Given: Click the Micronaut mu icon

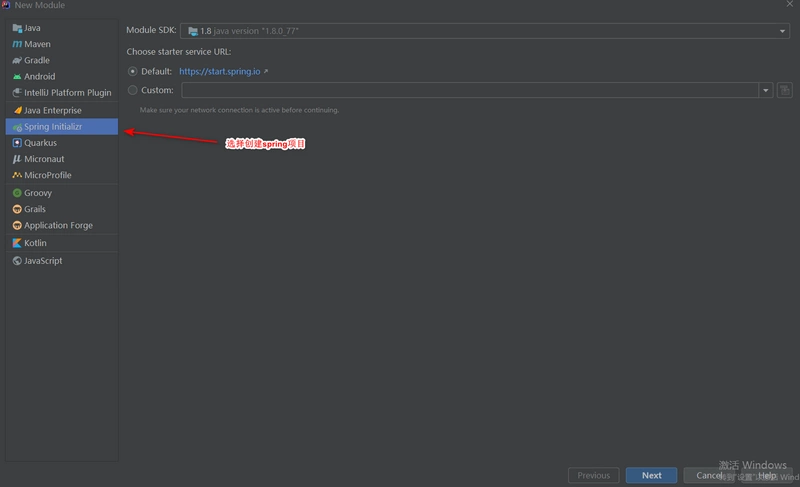Looking at the screenshot, I should [17, 159].
